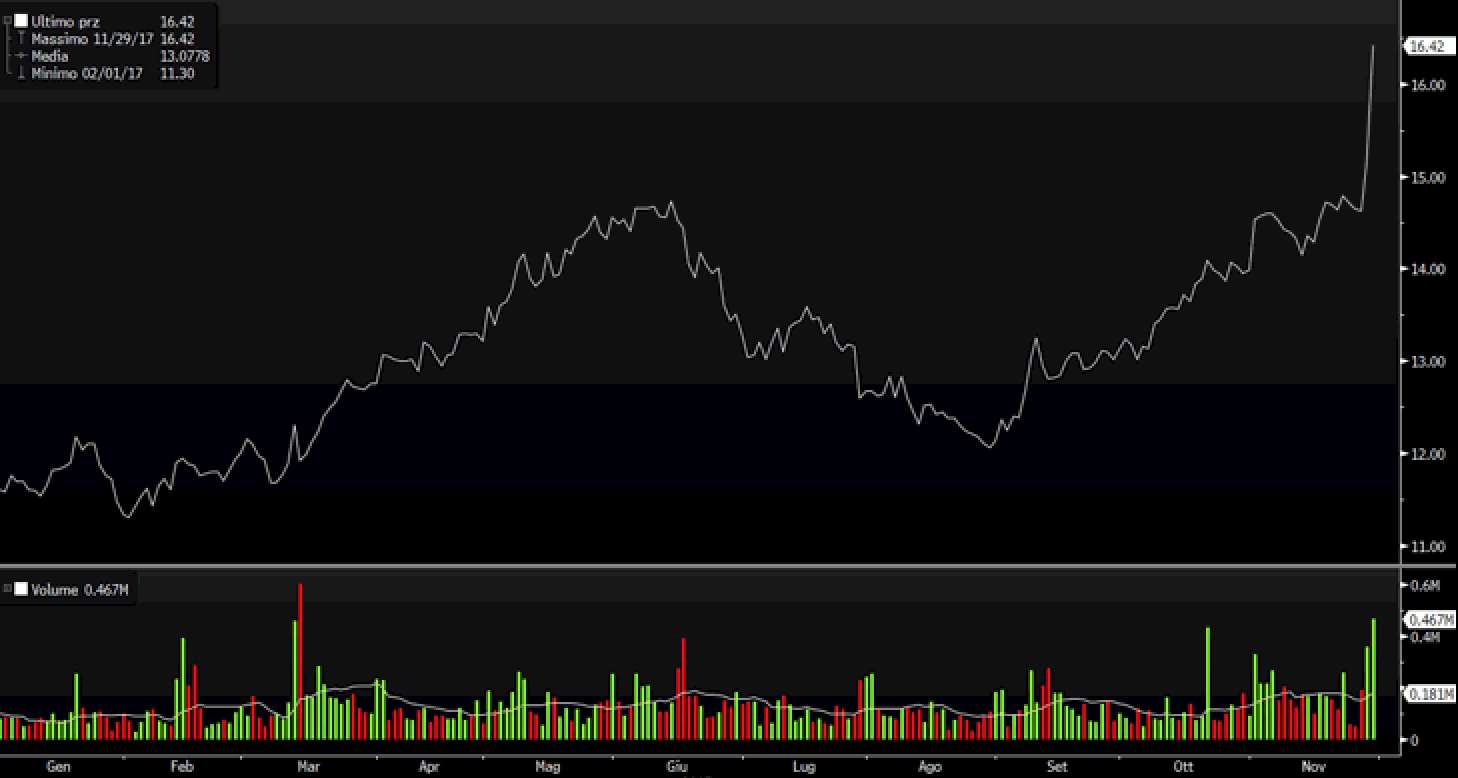Image resolution: width=1458 pixels, height=778 pixels.
Task: Expand the Volume legend tree box
Action: coord(7,589)
